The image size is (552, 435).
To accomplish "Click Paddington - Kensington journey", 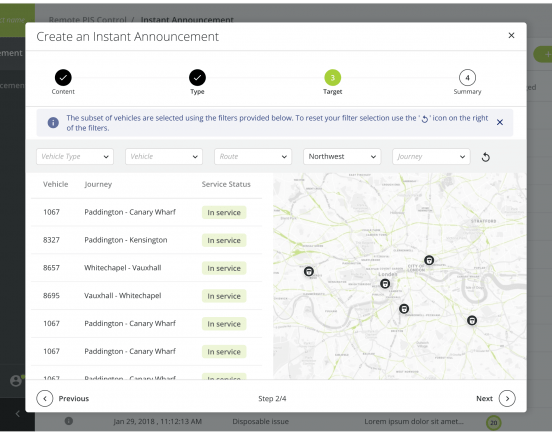I will tap(126, 240).
